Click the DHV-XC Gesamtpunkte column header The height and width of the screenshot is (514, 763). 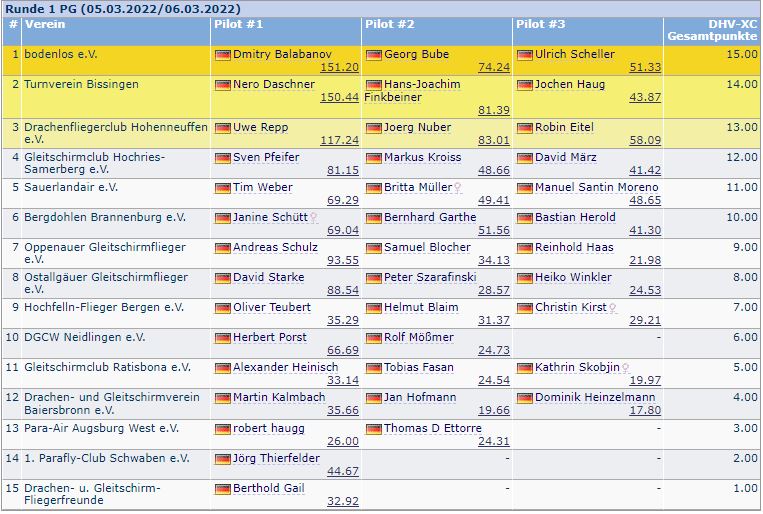[x=712, y=30]
